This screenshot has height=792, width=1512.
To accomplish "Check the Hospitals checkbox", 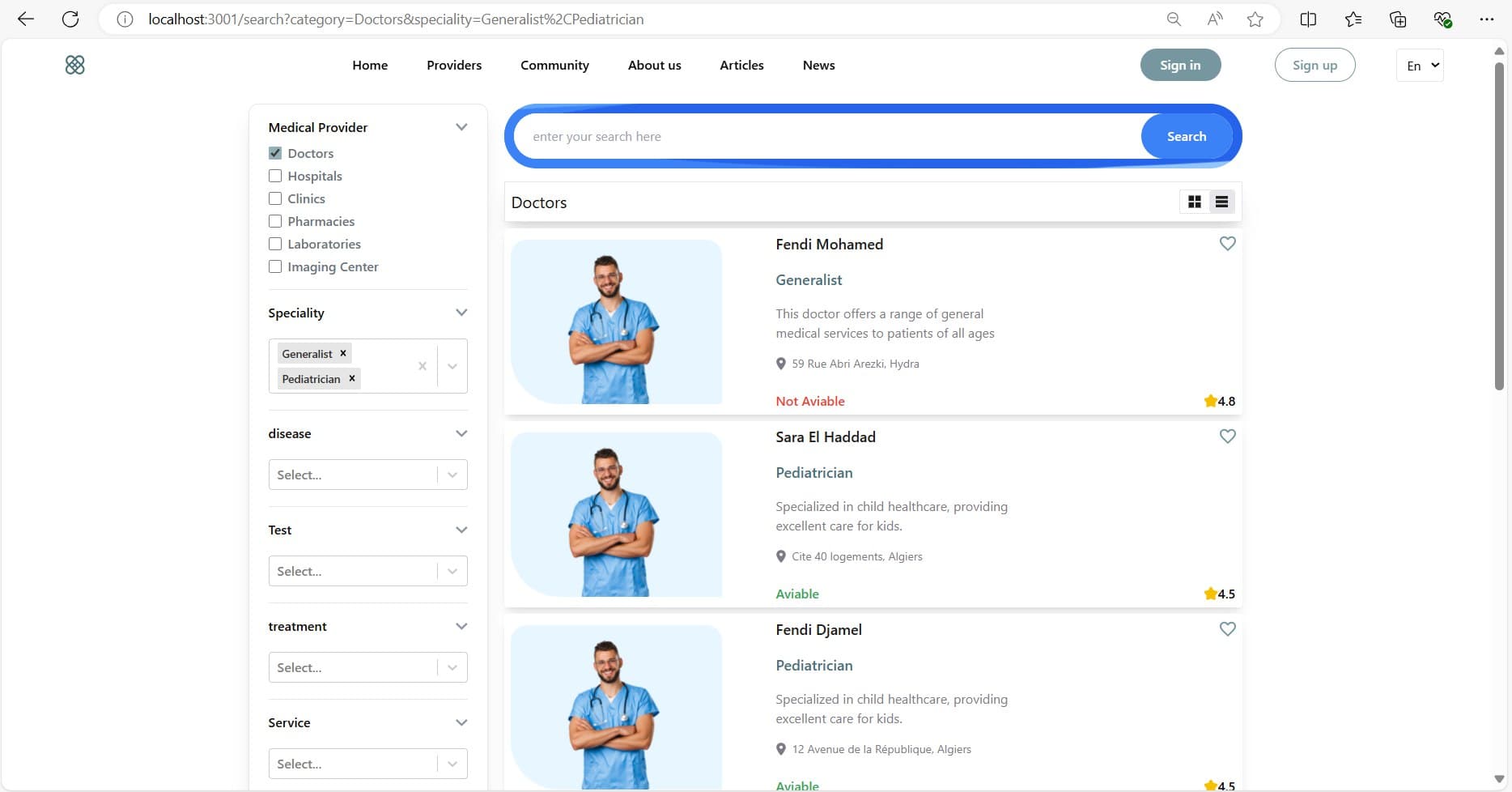I will point(275,176).
